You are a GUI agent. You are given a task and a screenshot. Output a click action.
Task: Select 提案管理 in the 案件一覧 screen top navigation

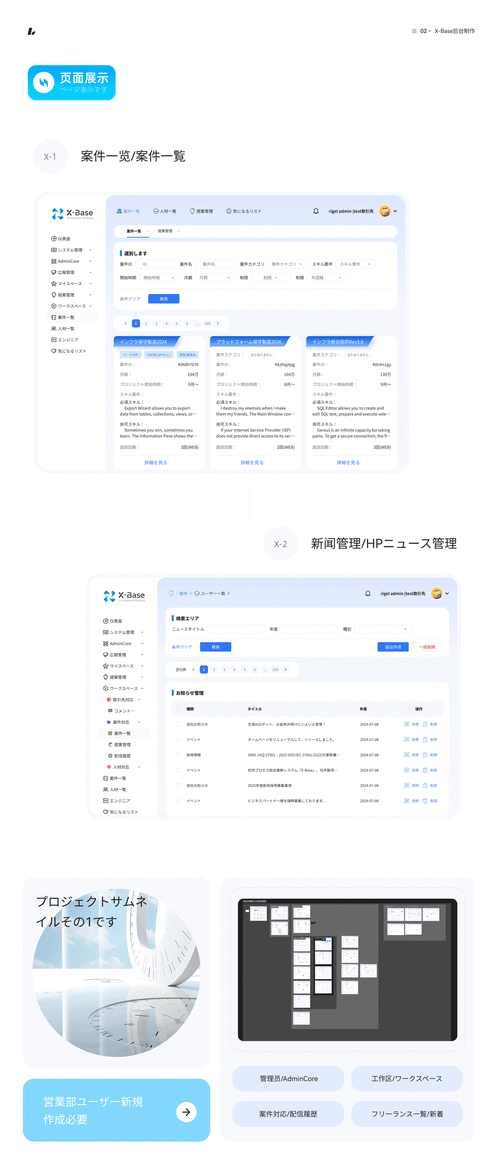(x=202, y=211)
